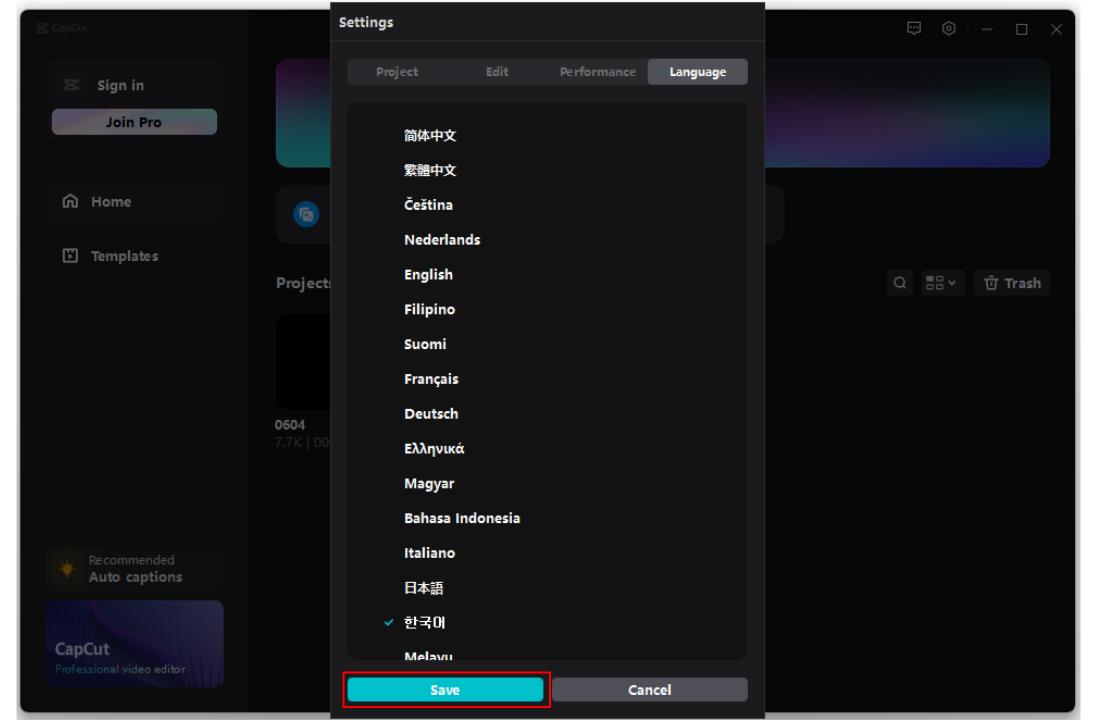
Task: Open the 0604 project thumbnail
Action: 303,362
